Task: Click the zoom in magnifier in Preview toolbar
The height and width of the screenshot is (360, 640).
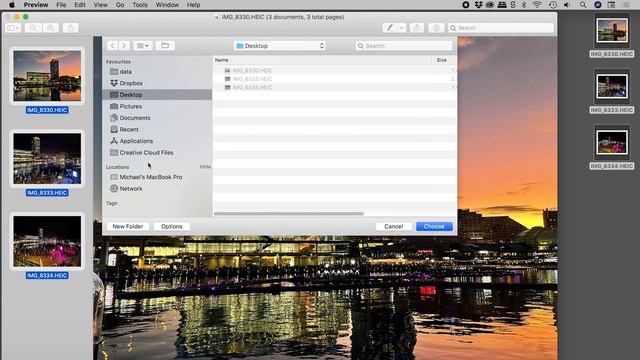Action: click(x=51, y=28)
